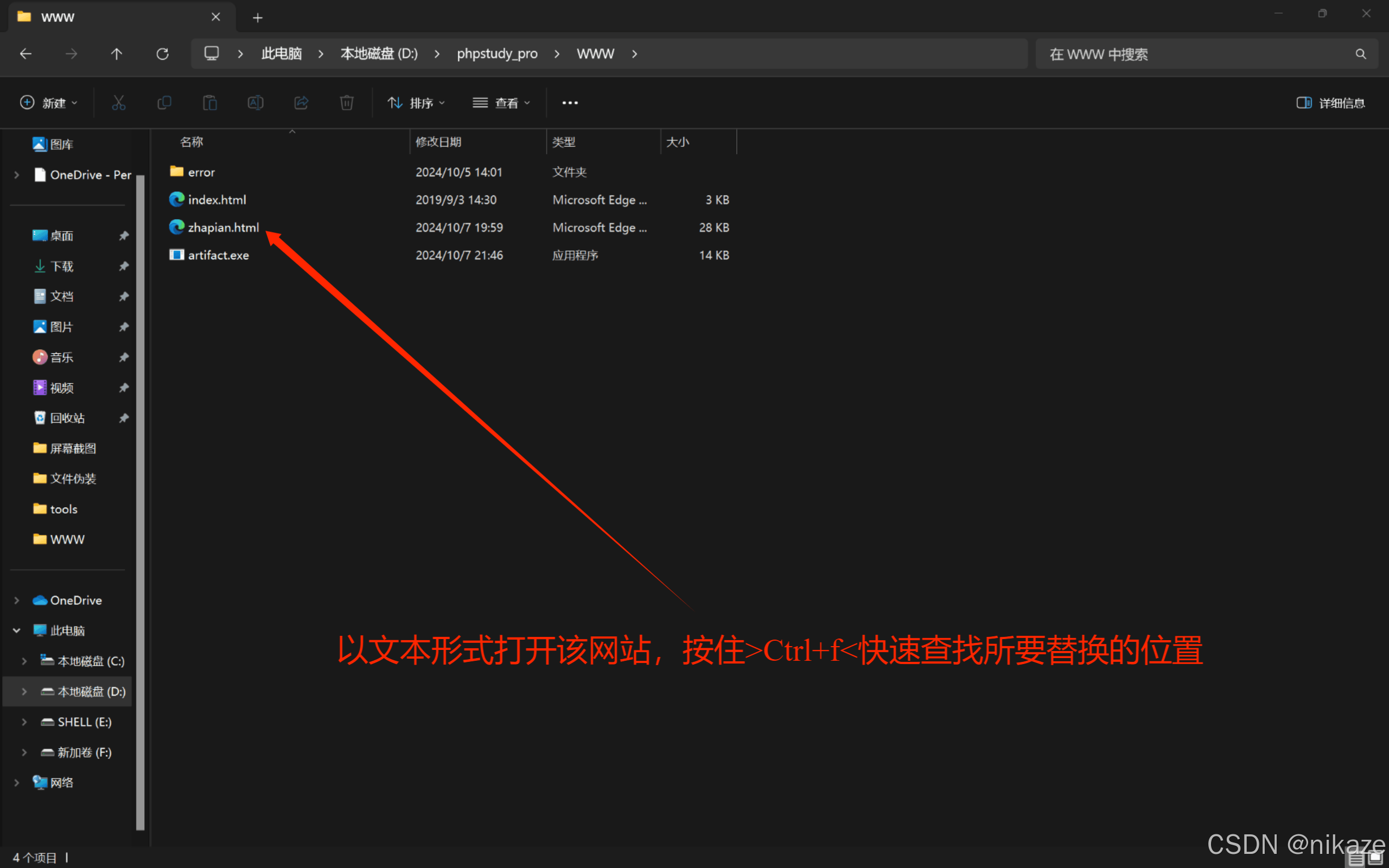Switch to thumbnail view in status bar
Screen dimensions: 1389x868
coord(1375,858)
